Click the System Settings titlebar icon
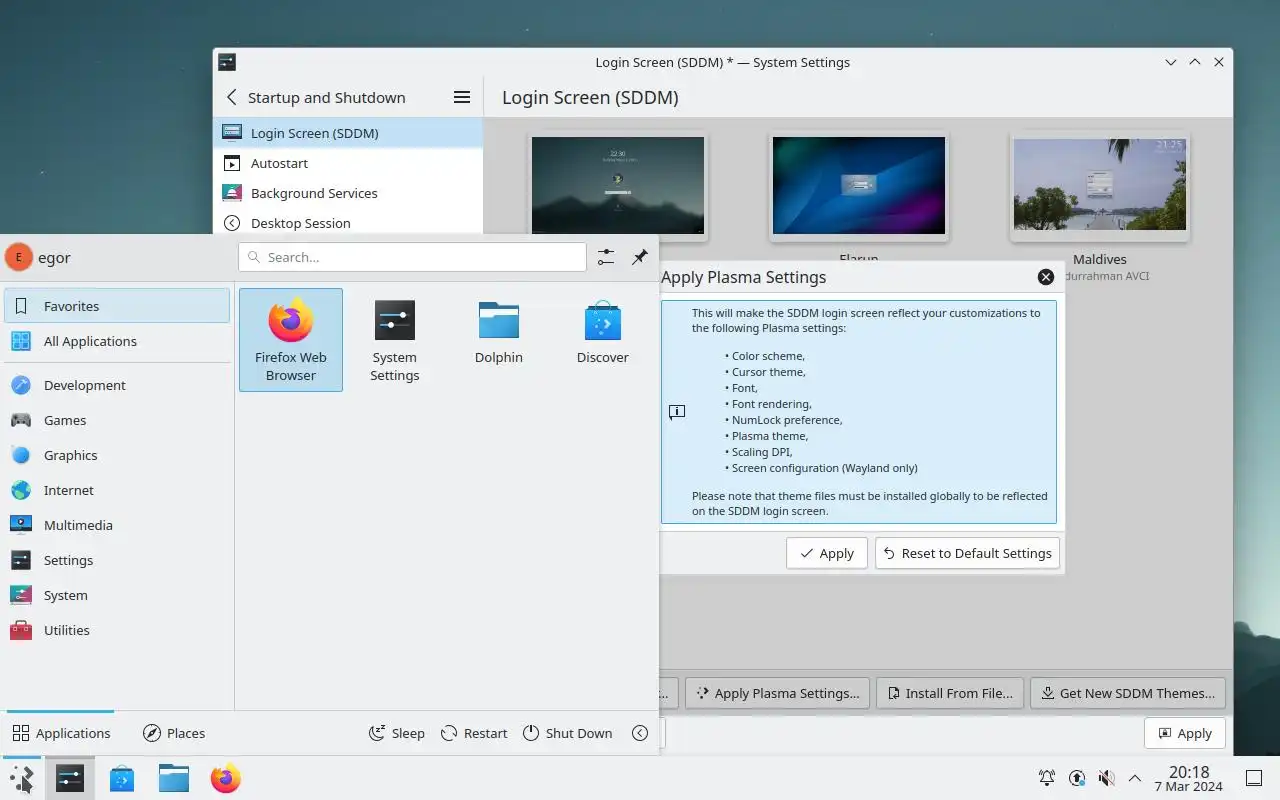 227,62
